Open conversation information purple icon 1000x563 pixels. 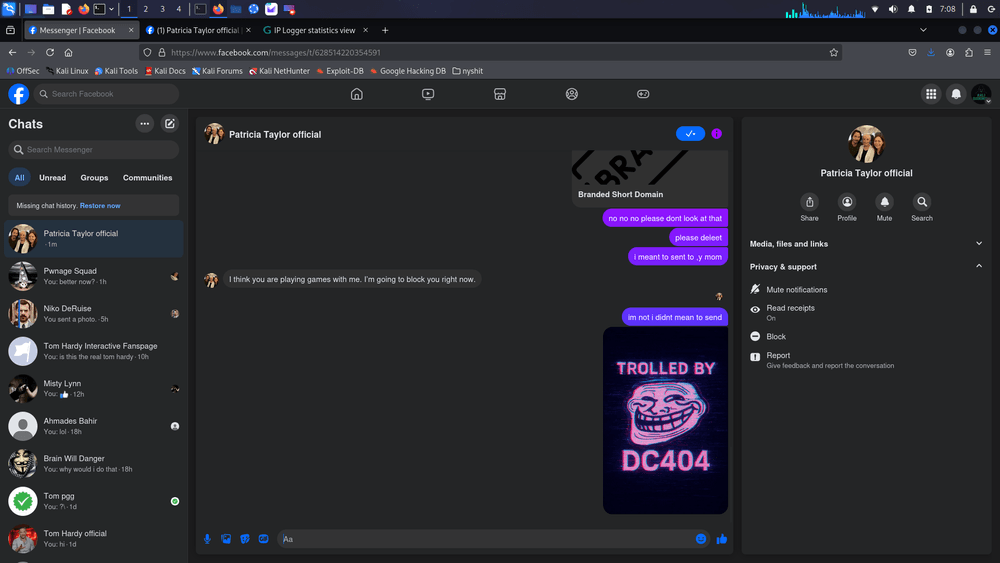(717, 134)
